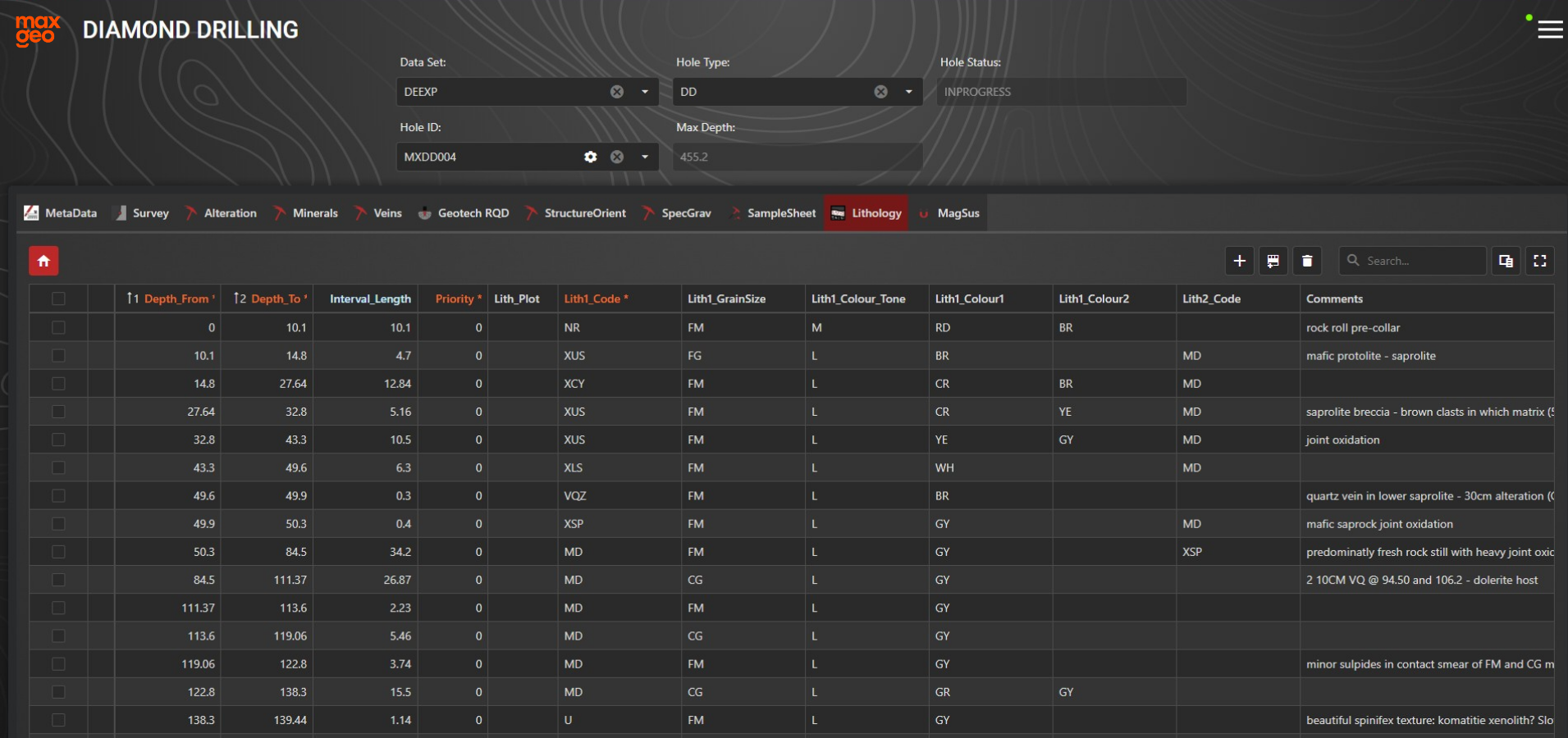Click the add new row plus icon
1568x738 pixels.
point(1239,261)
